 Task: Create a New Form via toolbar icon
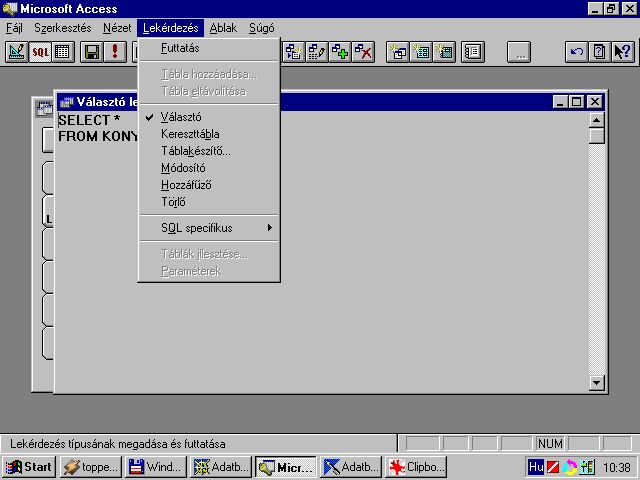[421, 52]
